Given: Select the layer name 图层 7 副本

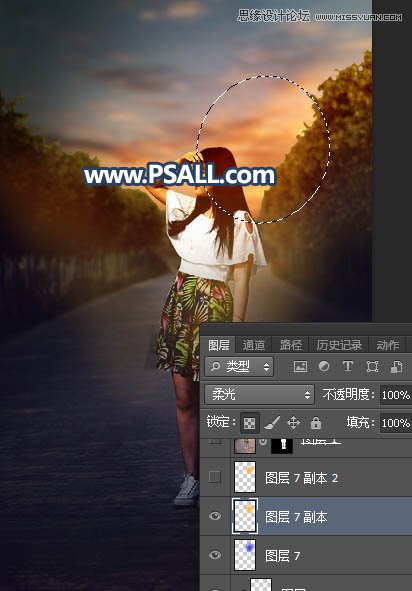Looking at the screenshot, I should pyautogui.click(x=296, y=517).
